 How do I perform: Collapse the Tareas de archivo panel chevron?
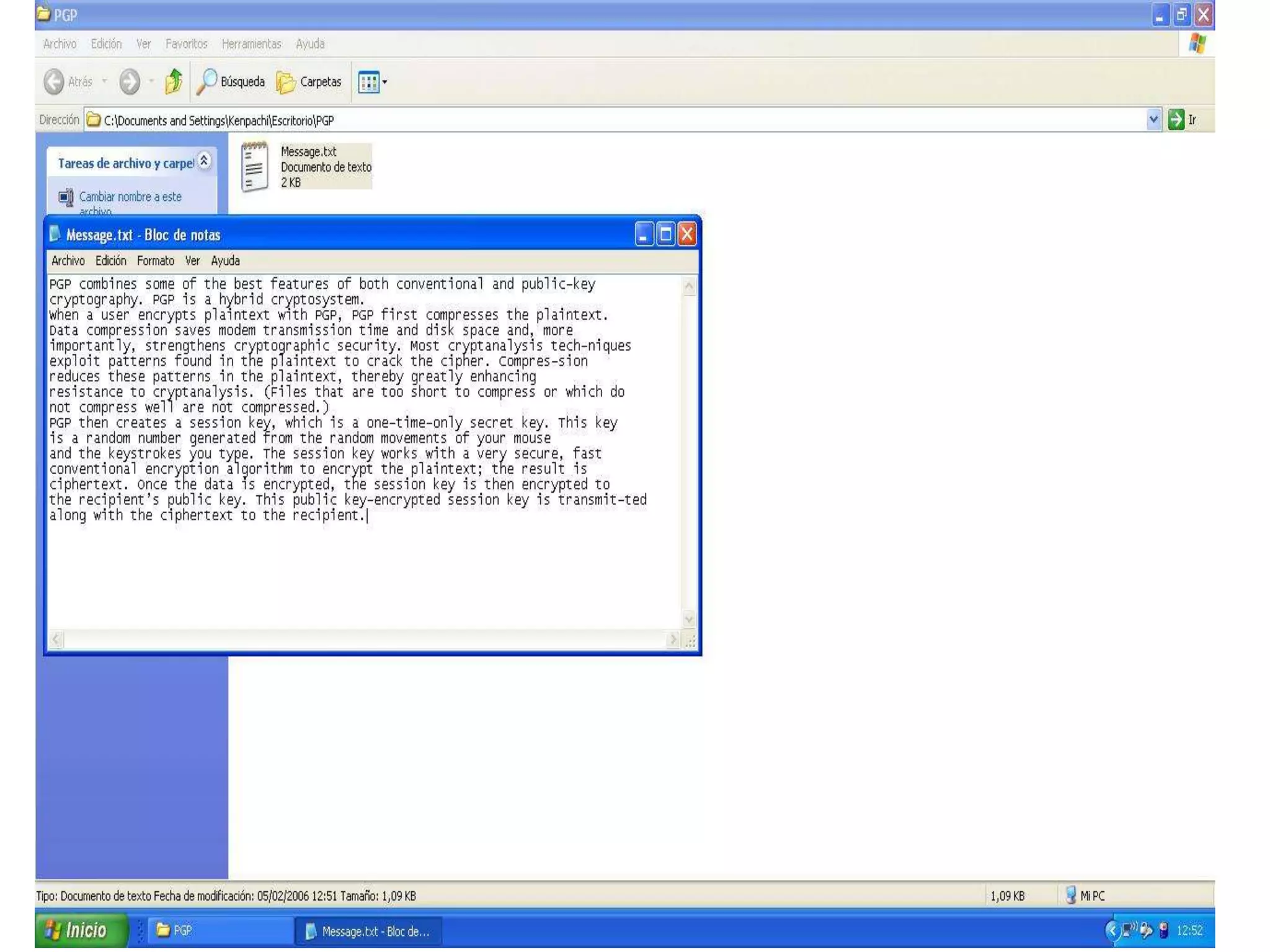point(204,161)
